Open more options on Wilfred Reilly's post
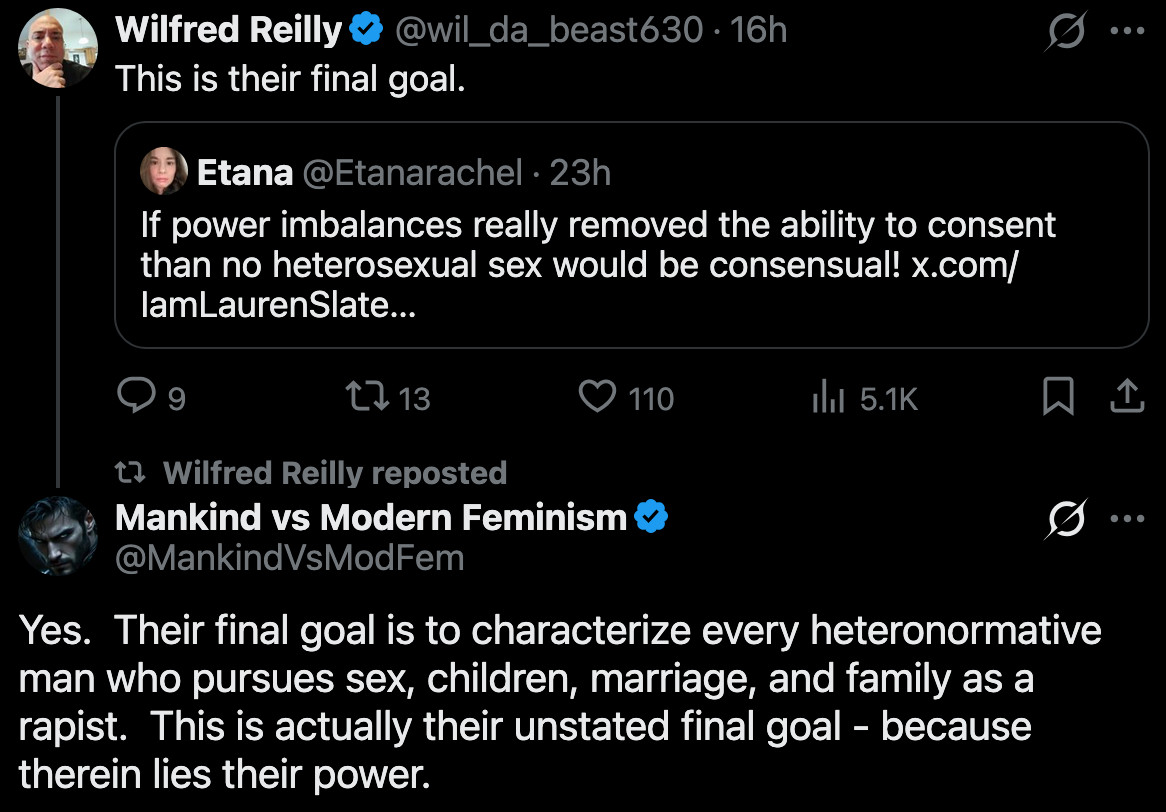 (1128, 29)
